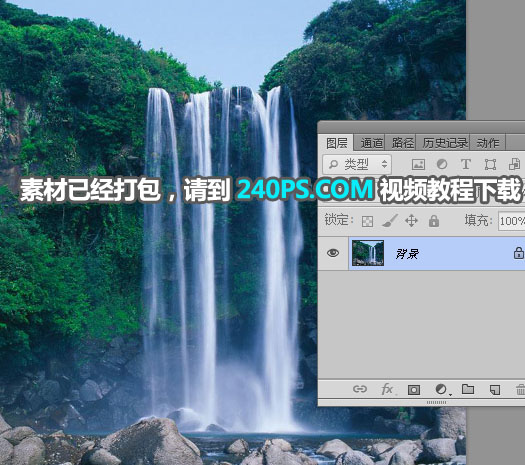Select the 背景 layer name
The width and height of the screenshot is (525, 465).
(407, 254)
